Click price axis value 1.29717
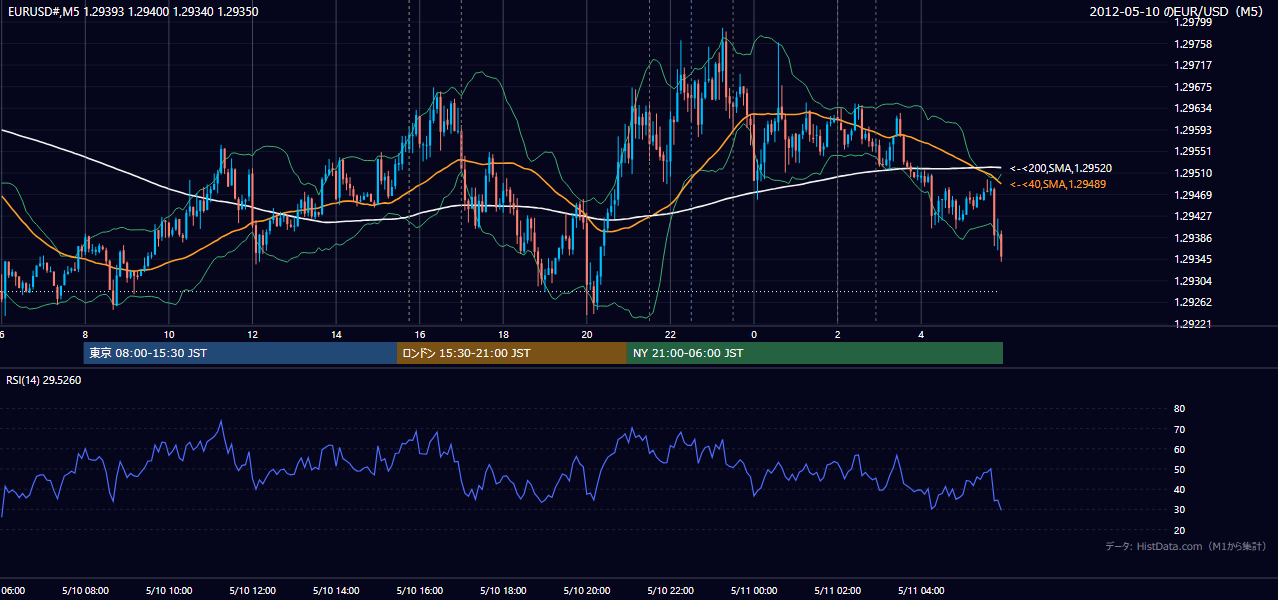The width and height of the screenshot is (1278, 600). coord(1192,65)
